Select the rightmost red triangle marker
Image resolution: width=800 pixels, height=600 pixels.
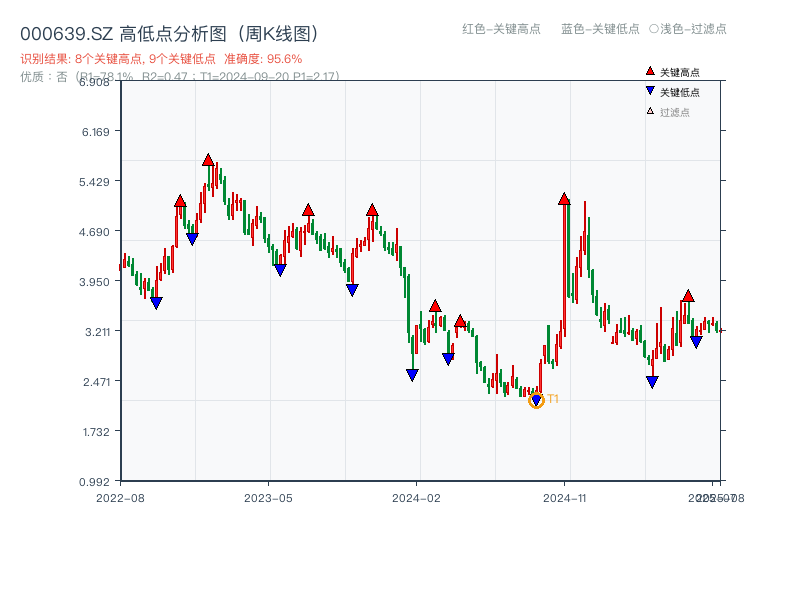tap(688, 297)
